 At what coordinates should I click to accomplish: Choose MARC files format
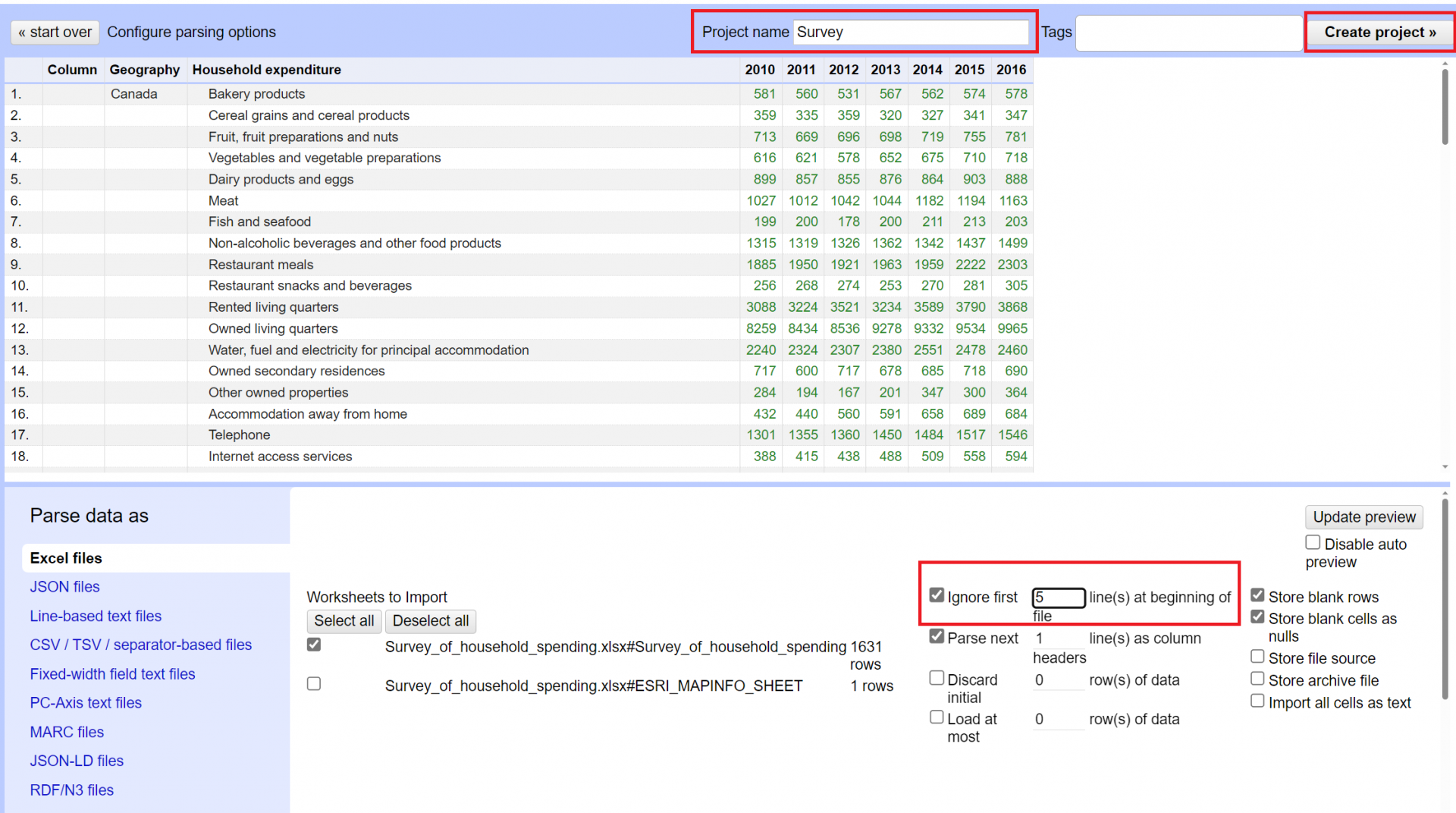(67, 732)
